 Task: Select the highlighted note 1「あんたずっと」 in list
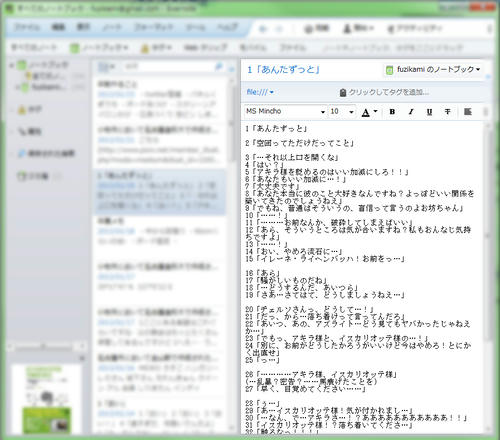coord(159,191)
